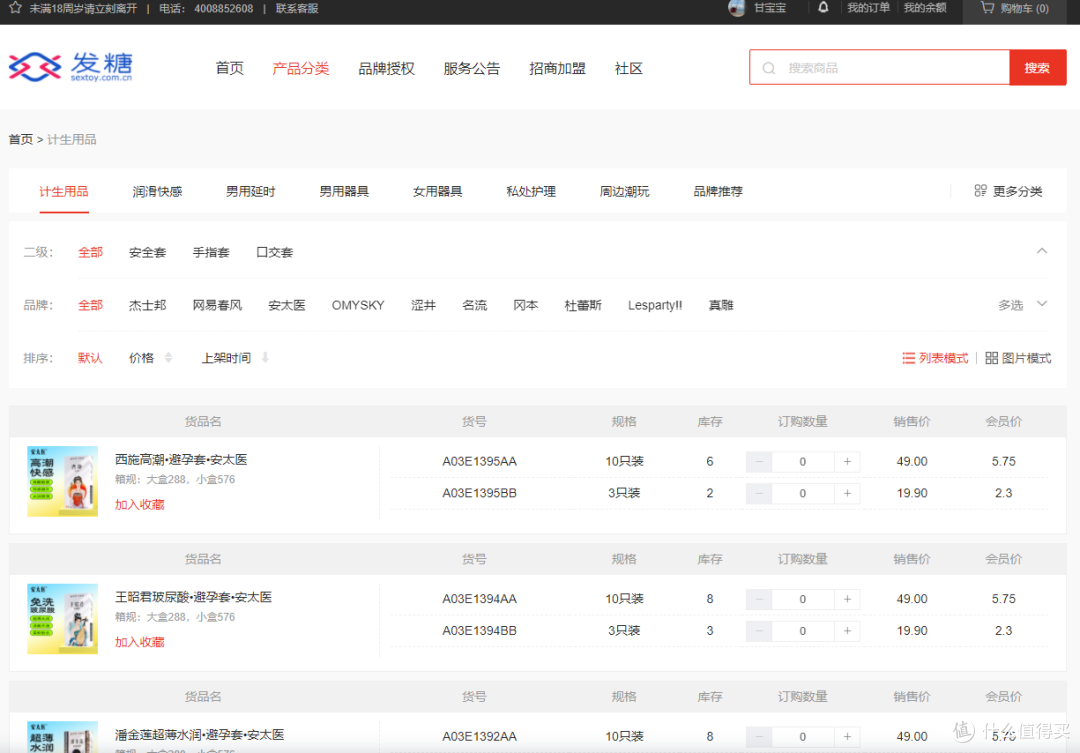
Task: Open the 首页 nav menu
Action: [x=229, y=68]
